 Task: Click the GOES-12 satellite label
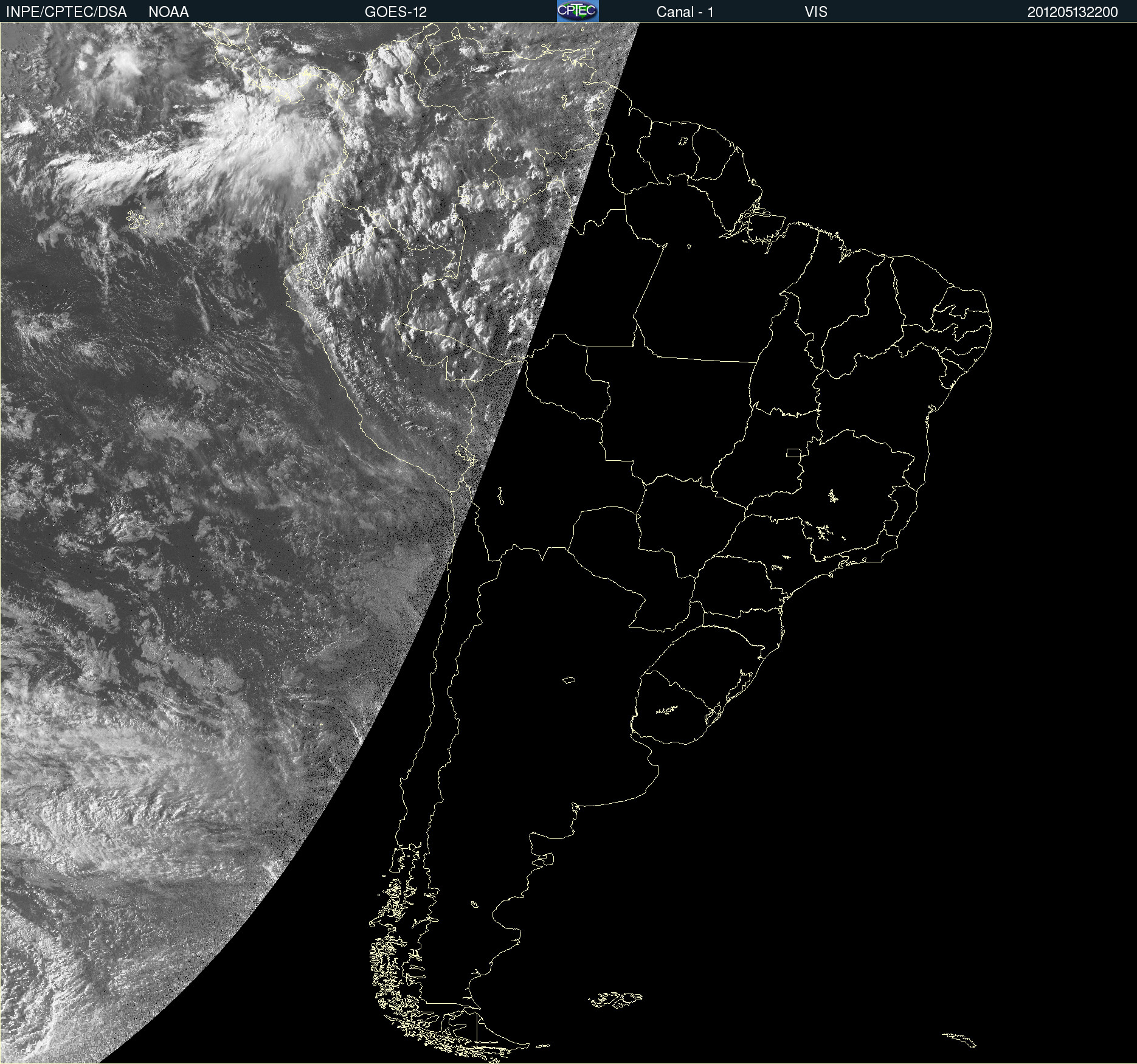coord(396,12)
